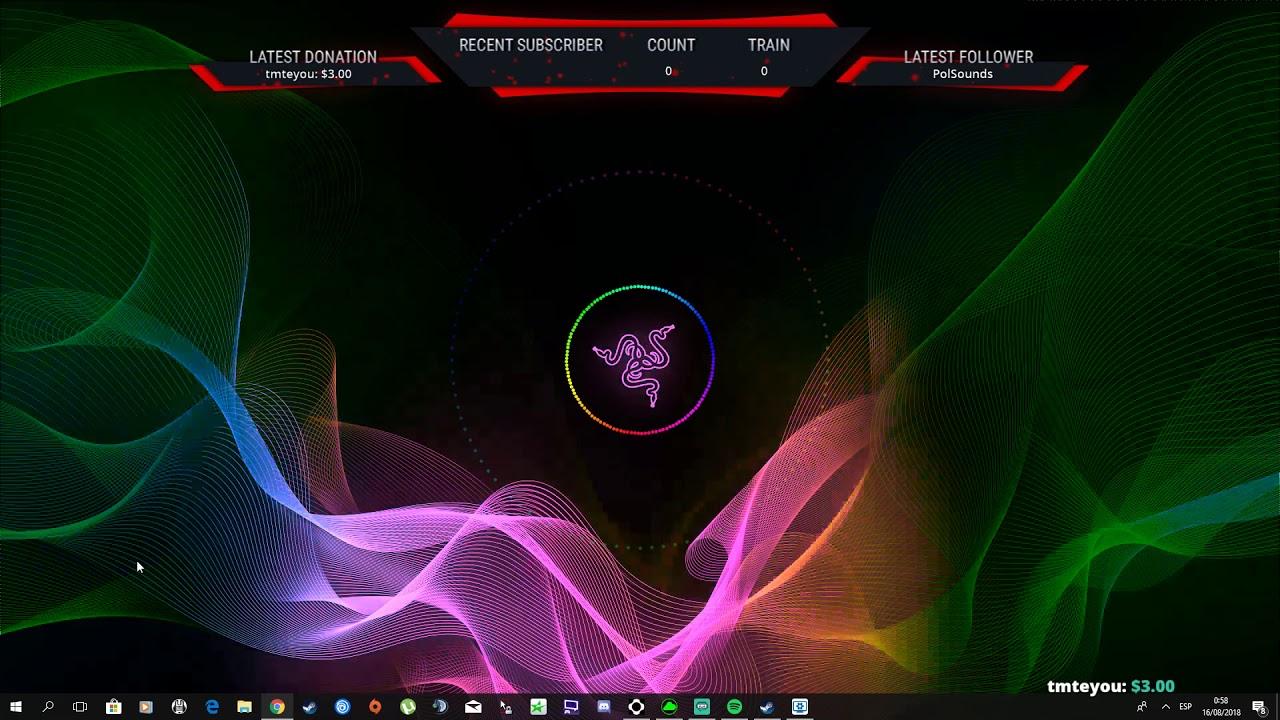Screen dimensions: 1280x720
Task: Open Task View from the taskbar
Action: click(80, 707)
